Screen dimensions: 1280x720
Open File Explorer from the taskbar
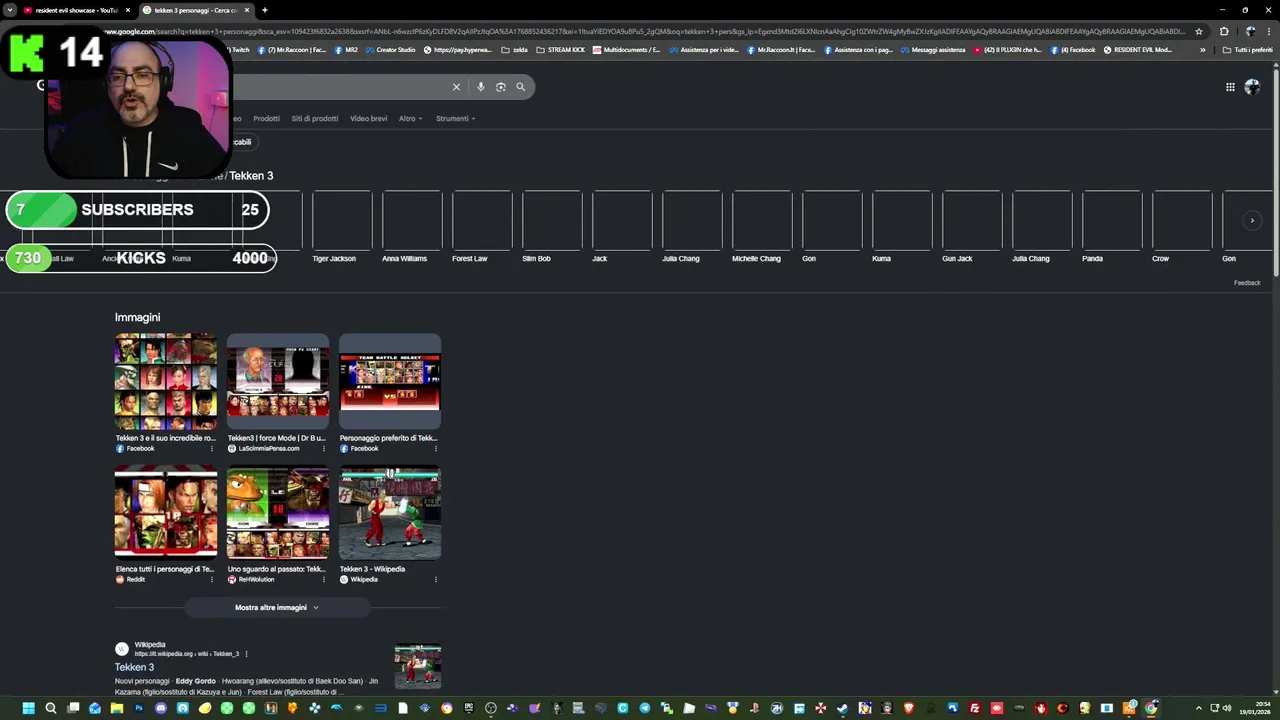pos(116,708)
